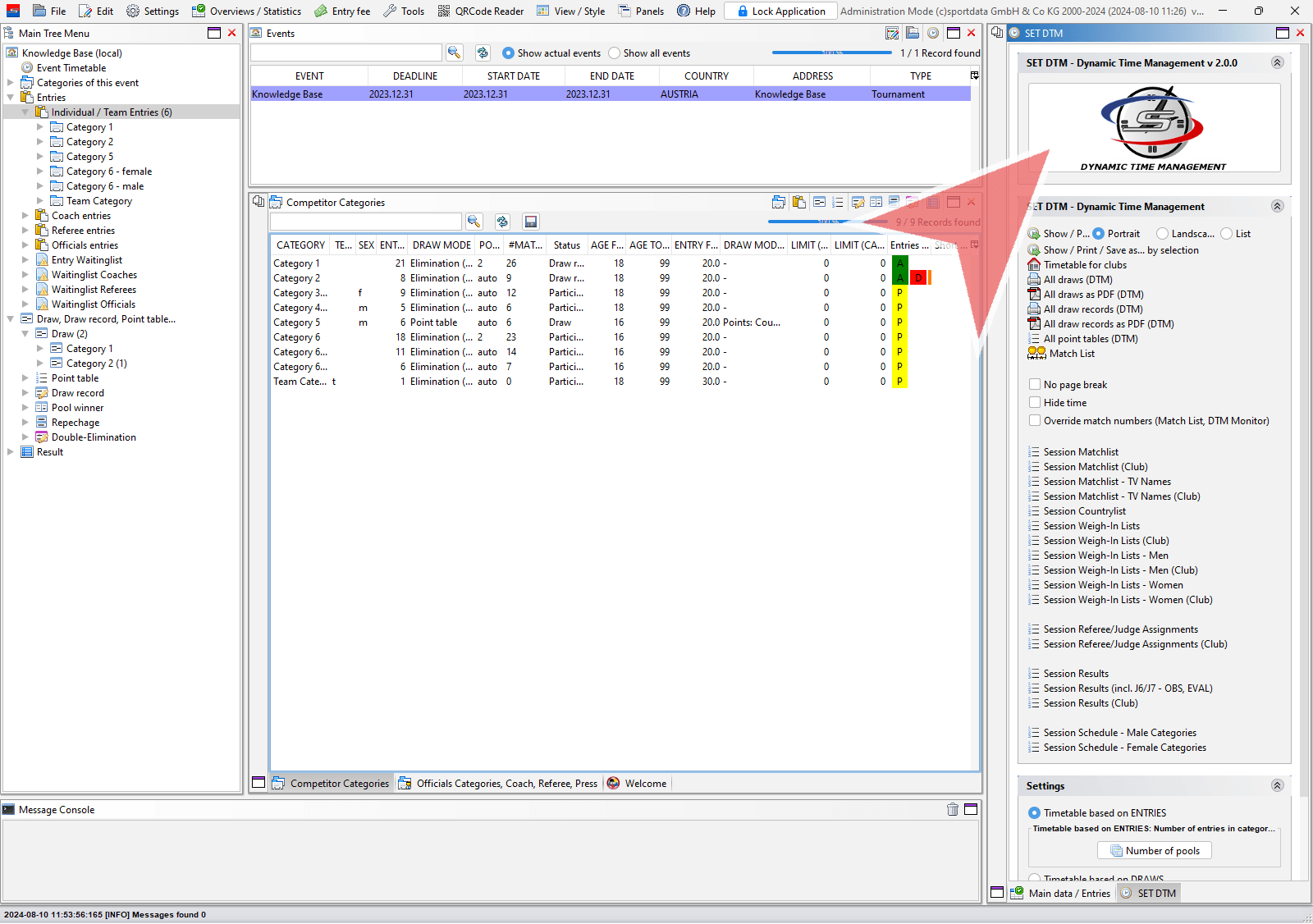
Task: Open Match List in SET DTM panel
Action: pyautogui.click(x=1072, y=354)
